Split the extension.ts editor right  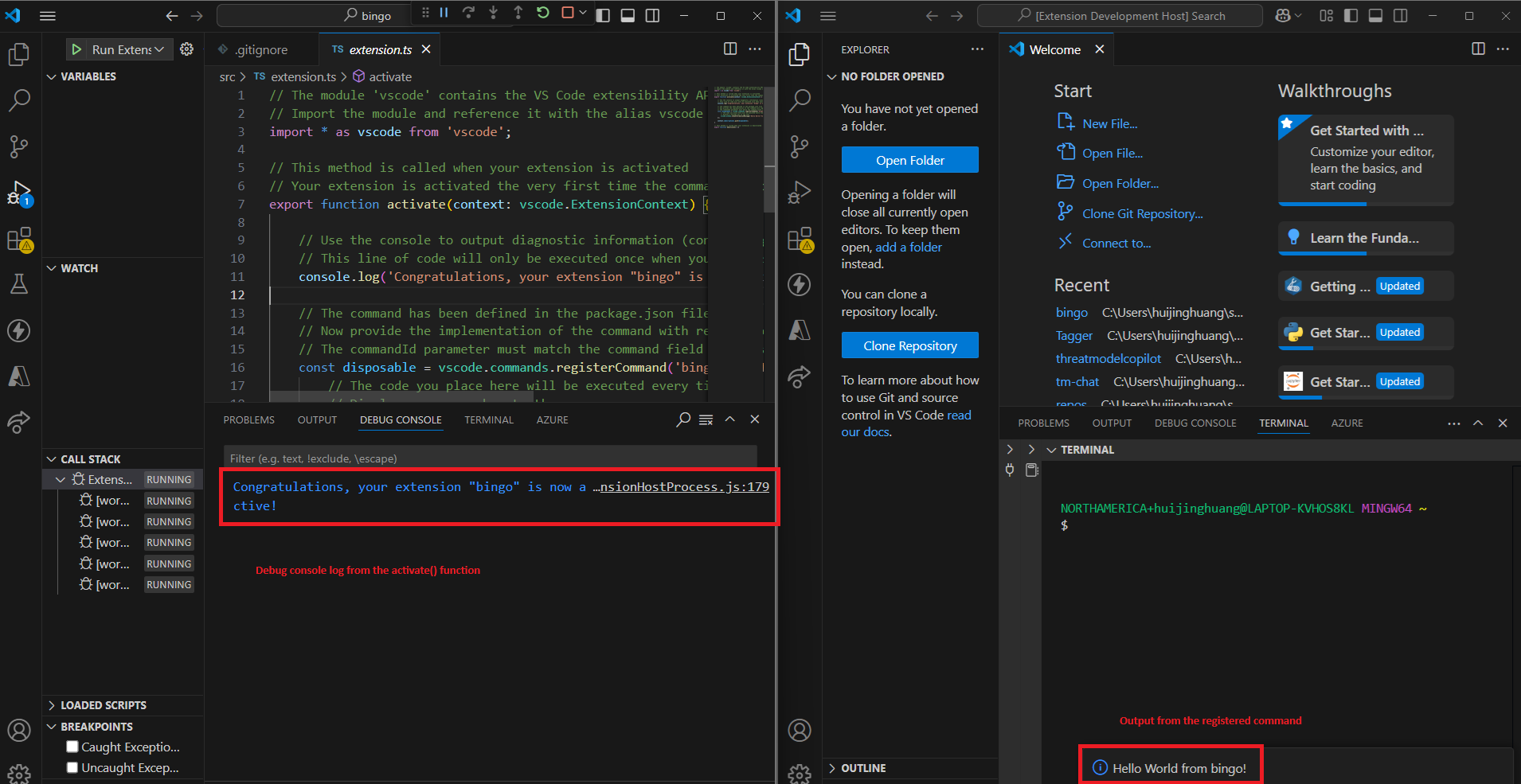pos(730,49)
